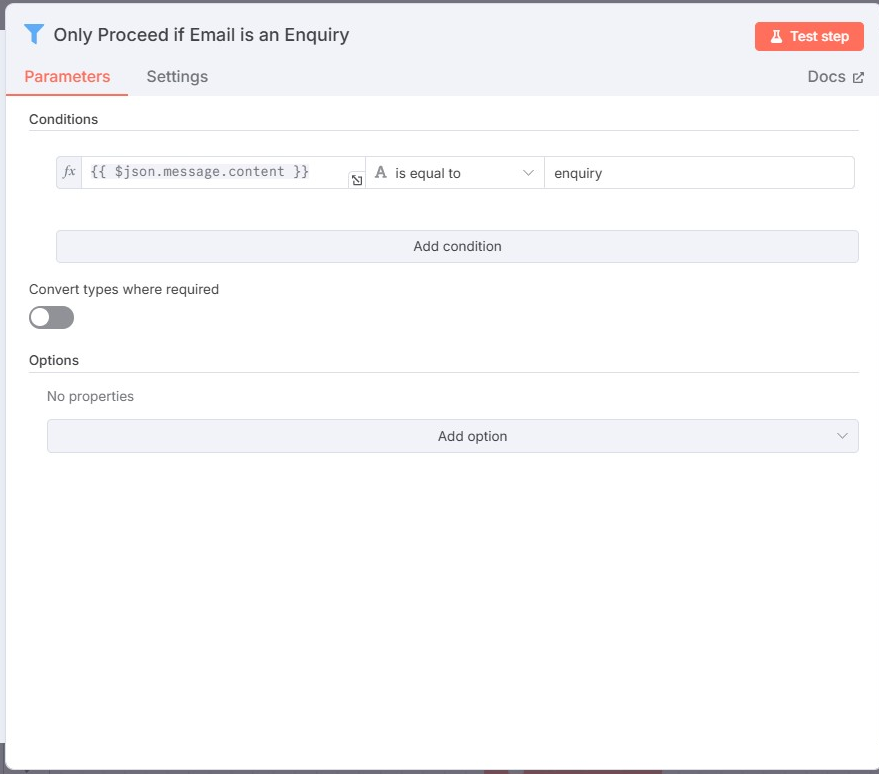Viewport: 879px width, 774px height.
Task: Click the external link icon beside Docs
Action: (858, 77)
